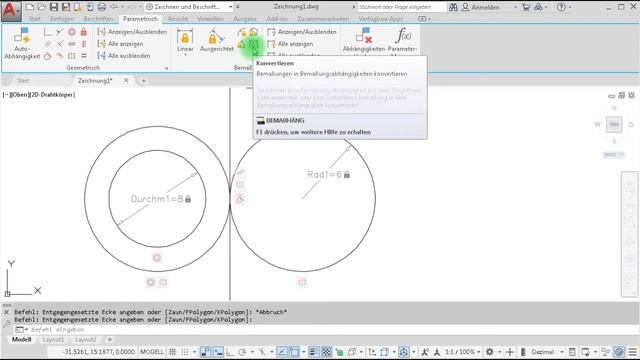Click geometric Alle ausblenden button
This screenshot has height=360, width=640.
click(124, 56)
